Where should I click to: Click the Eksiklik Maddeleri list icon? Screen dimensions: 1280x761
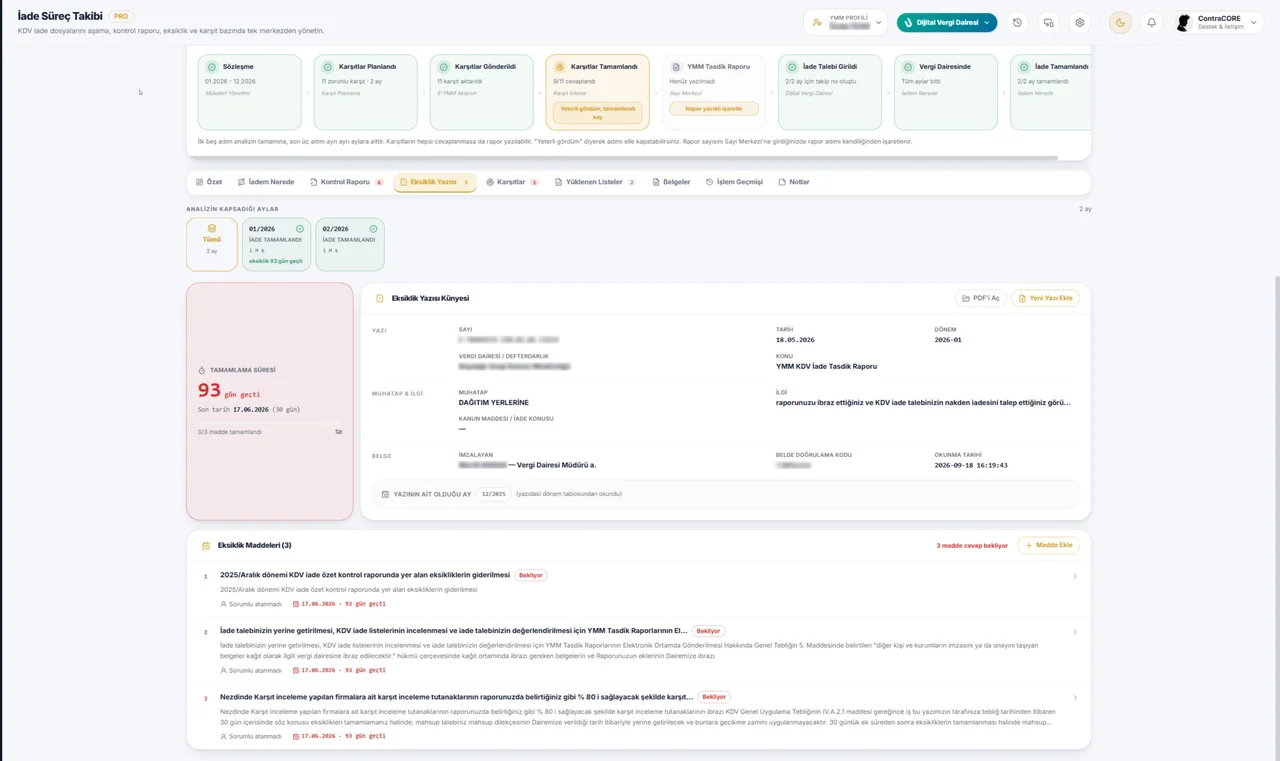point(206,546)
